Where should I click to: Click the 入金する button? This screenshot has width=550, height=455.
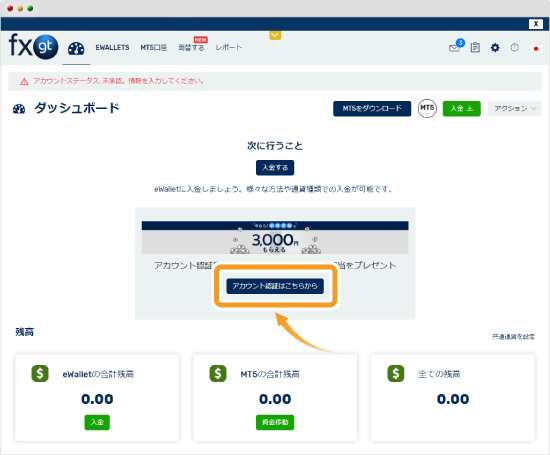275,168
